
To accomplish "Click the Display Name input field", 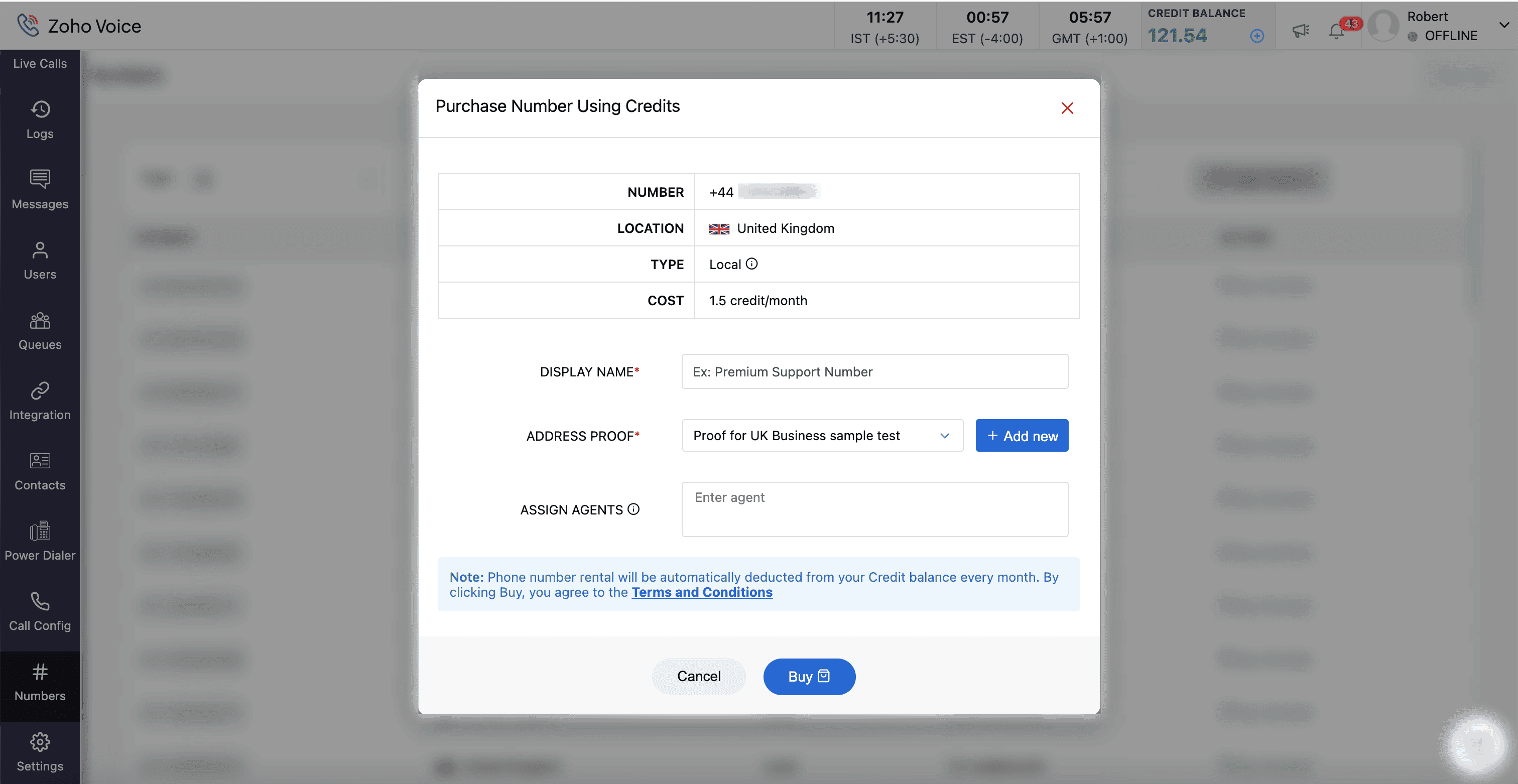I will tap(874, 372).
